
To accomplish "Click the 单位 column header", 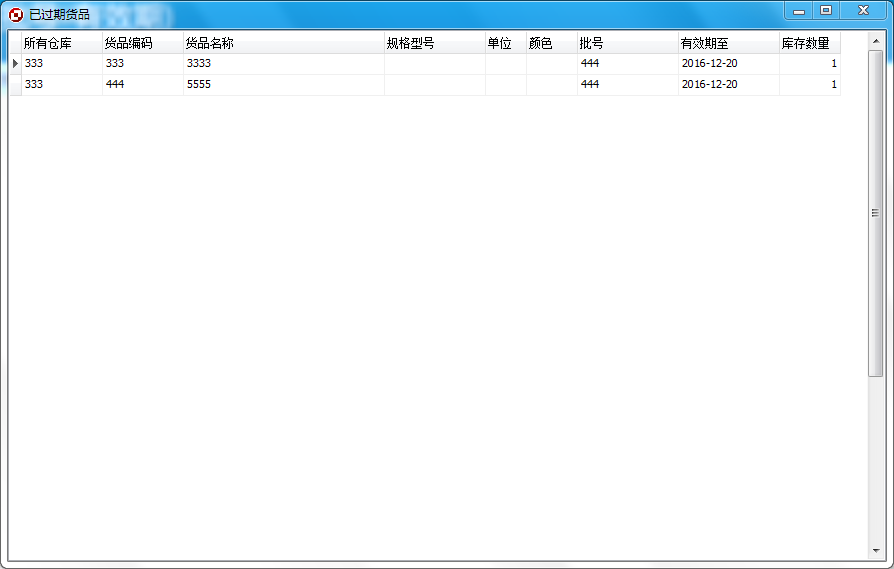I will [506, 43].
